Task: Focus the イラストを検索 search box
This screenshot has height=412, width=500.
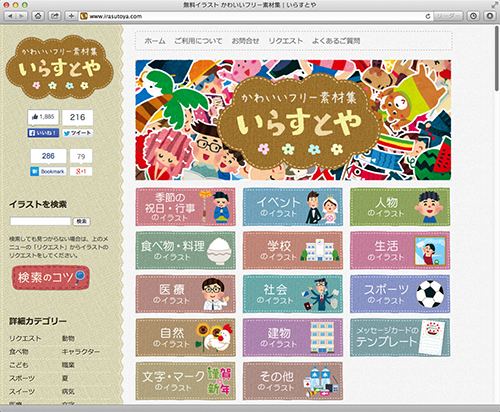Action: pos(40,221)
